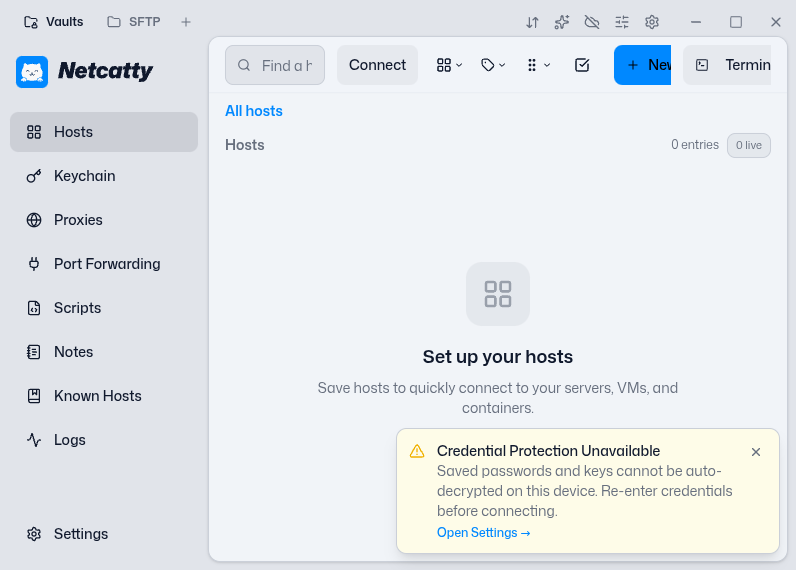Click the Scripts file-code icon
This screenshot has width=796, height=570.
click(x=34, y=308)
